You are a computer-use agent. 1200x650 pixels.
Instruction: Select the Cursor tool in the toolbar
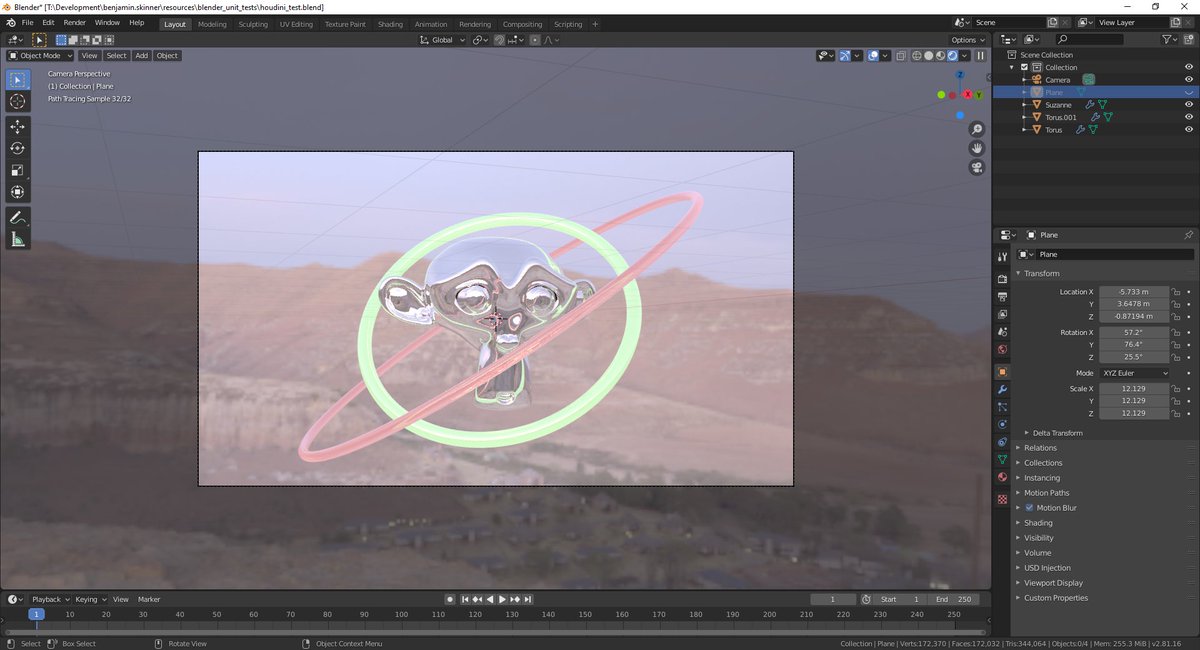18,101
